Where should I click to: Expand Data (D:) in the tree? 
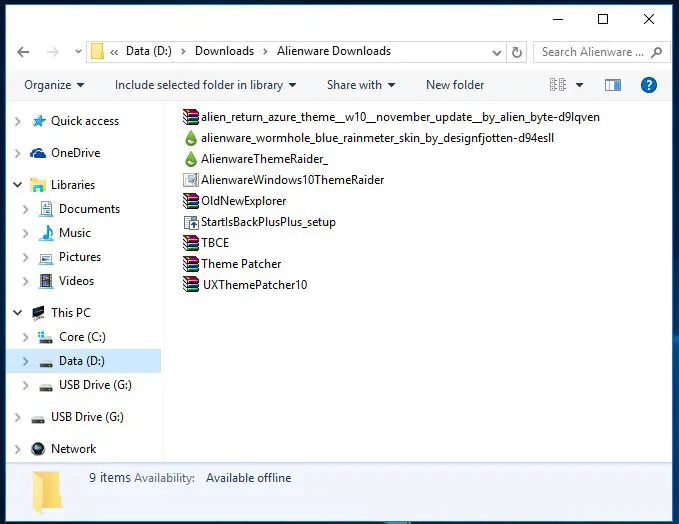coord(25,361)
